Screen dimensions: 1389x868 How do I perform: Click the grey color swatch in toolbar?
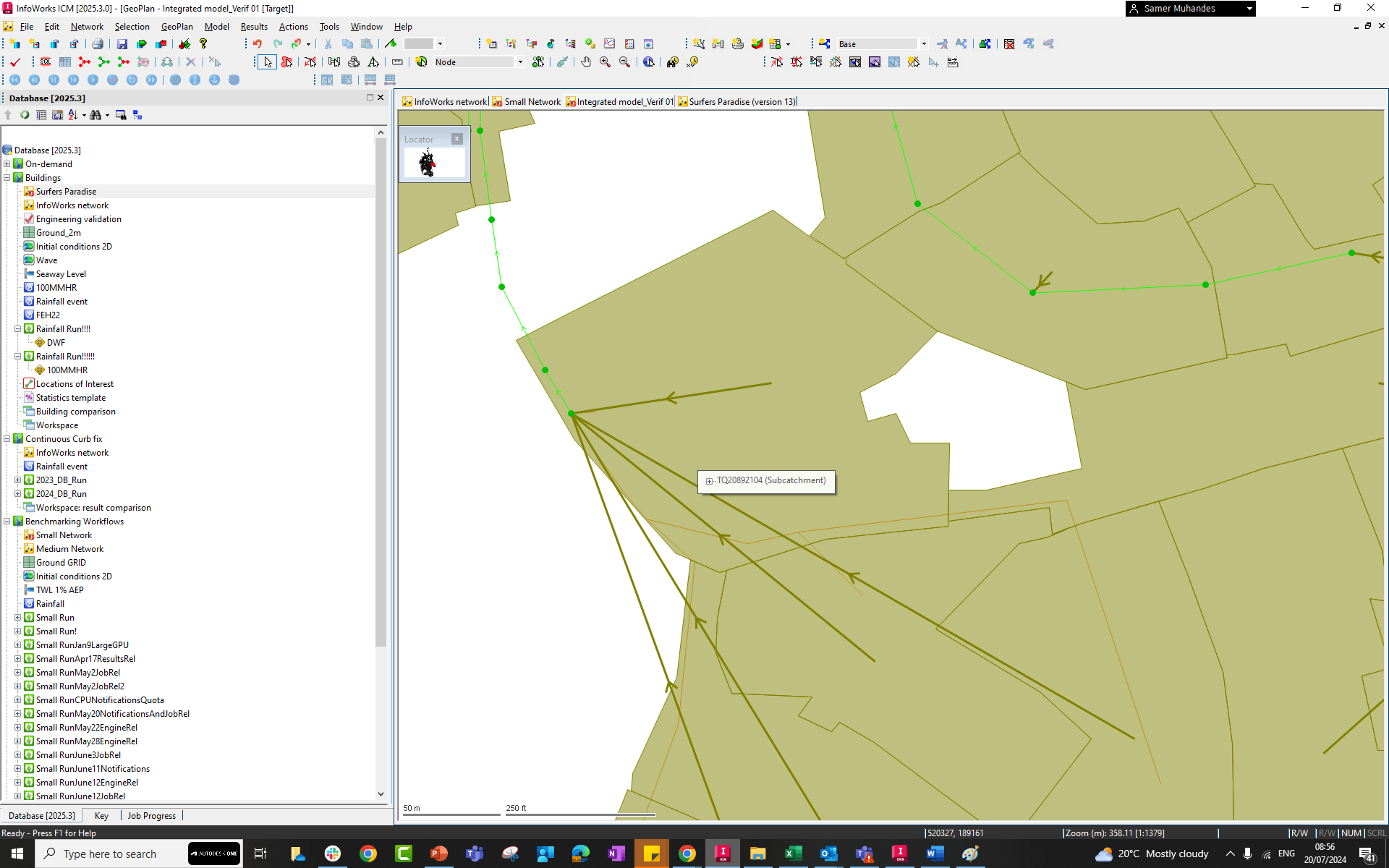click(x=419, y=44)
